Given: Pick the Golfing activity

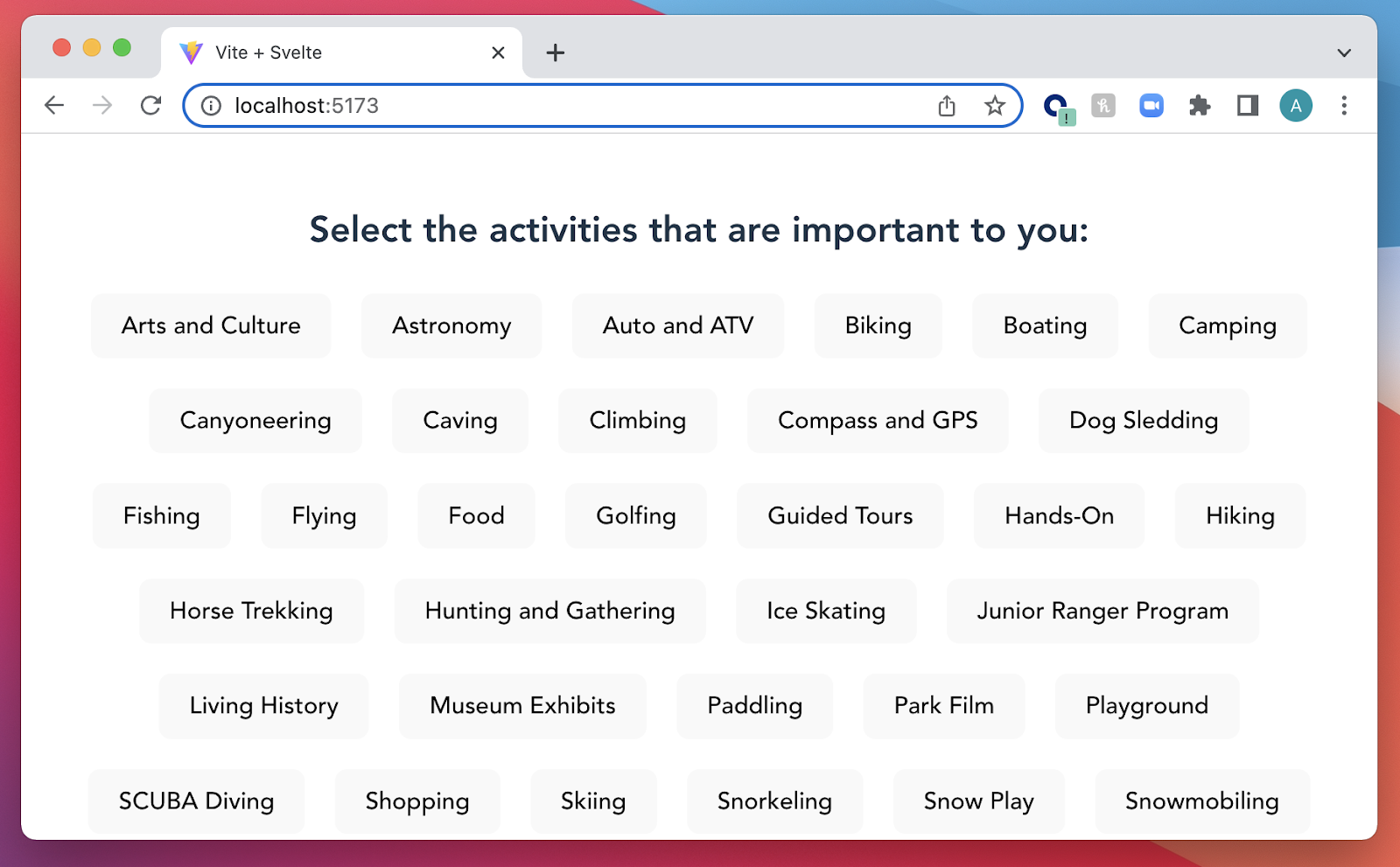Looking at the screenshot, I should click(636, 516).
